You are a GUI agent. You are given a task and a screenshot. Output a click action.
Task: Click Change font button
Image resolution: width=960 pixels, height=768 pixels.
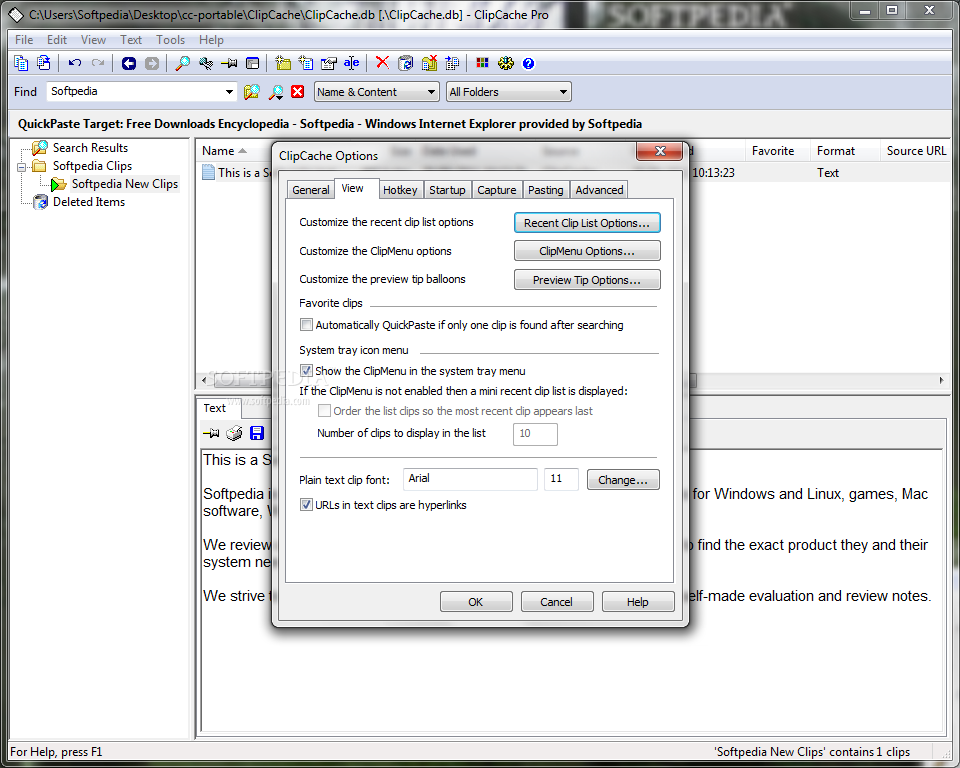coord(623,480)
